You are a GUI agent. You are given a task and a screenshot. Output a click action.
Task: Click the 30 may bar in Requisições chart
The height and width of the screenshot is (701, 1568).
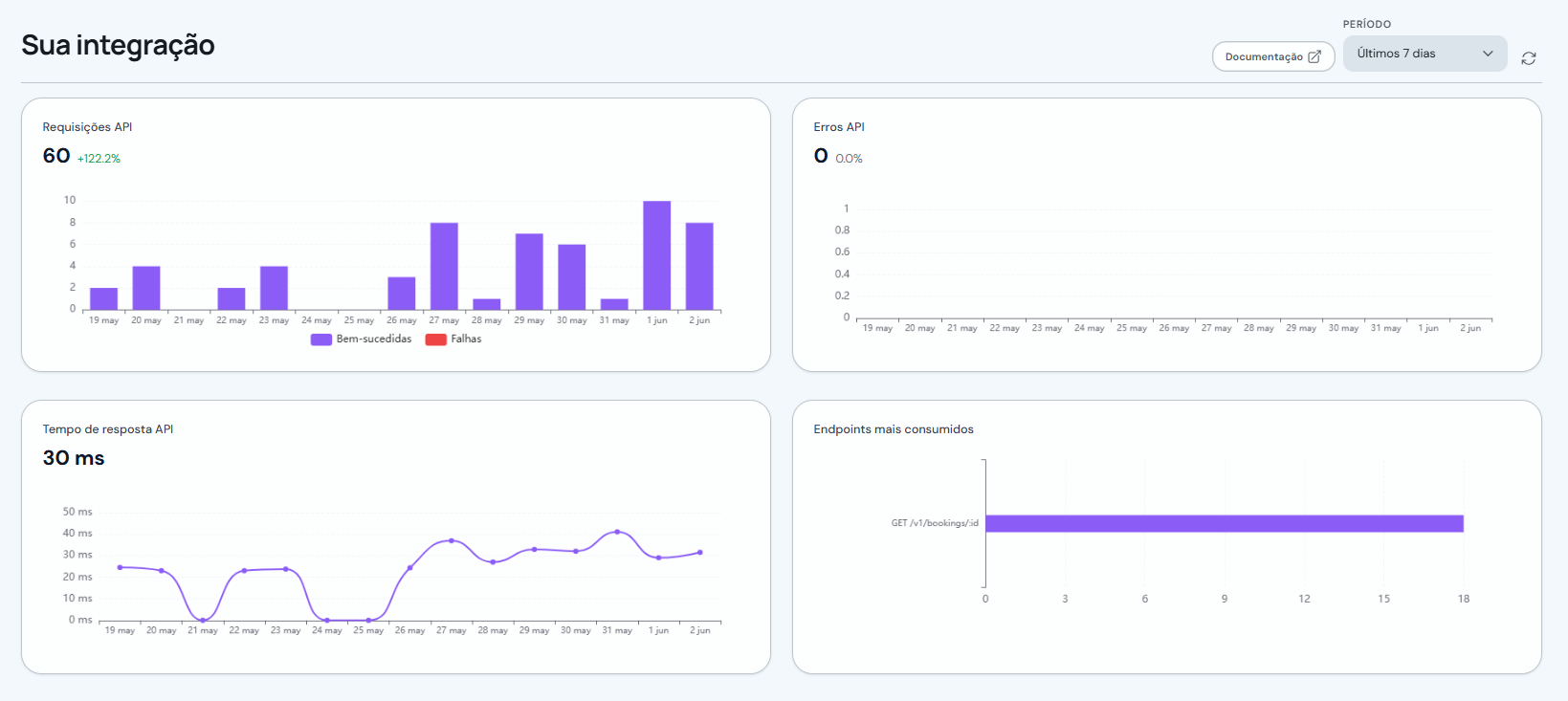point(572,277)
